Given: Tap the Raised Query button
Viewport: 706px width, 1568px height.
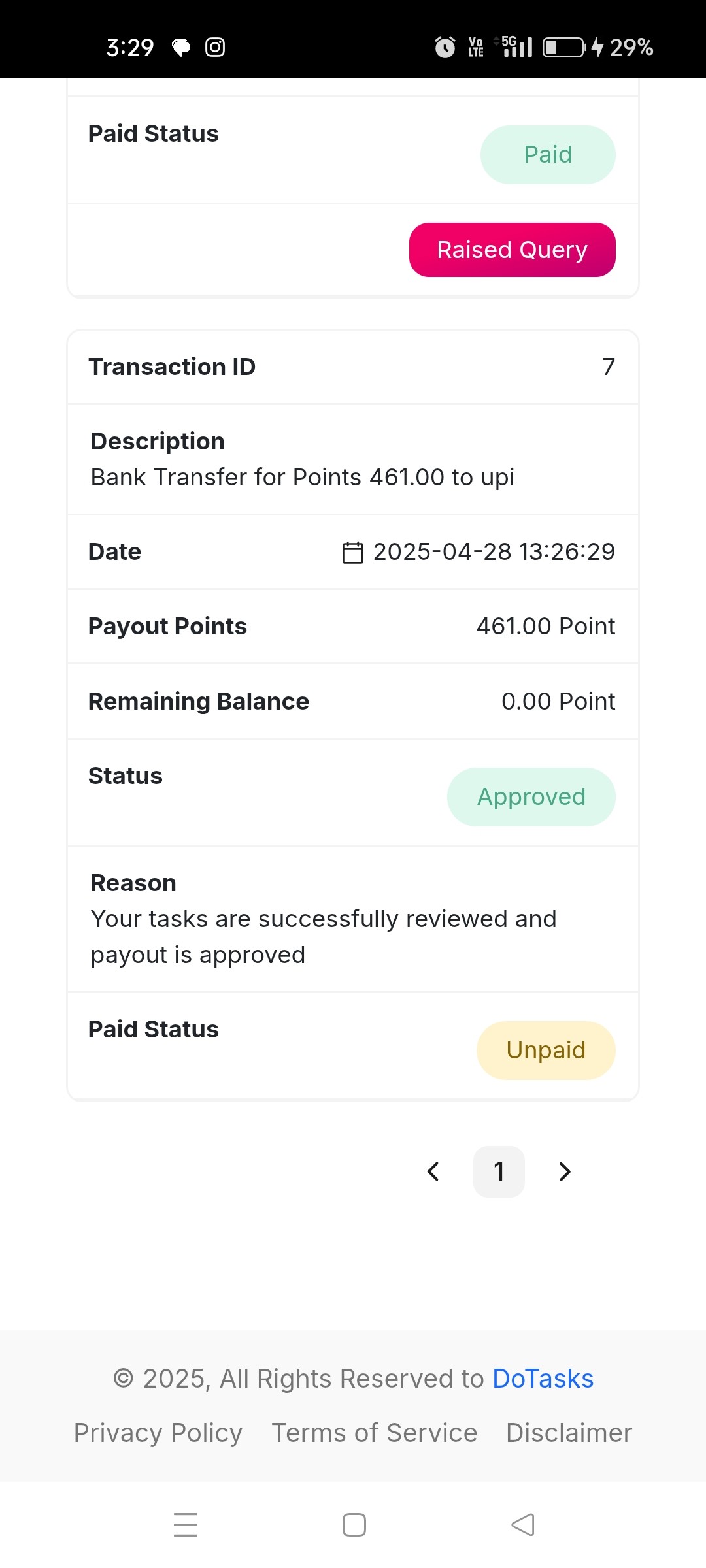Looking at the screenshot, I should pyautogui.click(x=512, y=250).
